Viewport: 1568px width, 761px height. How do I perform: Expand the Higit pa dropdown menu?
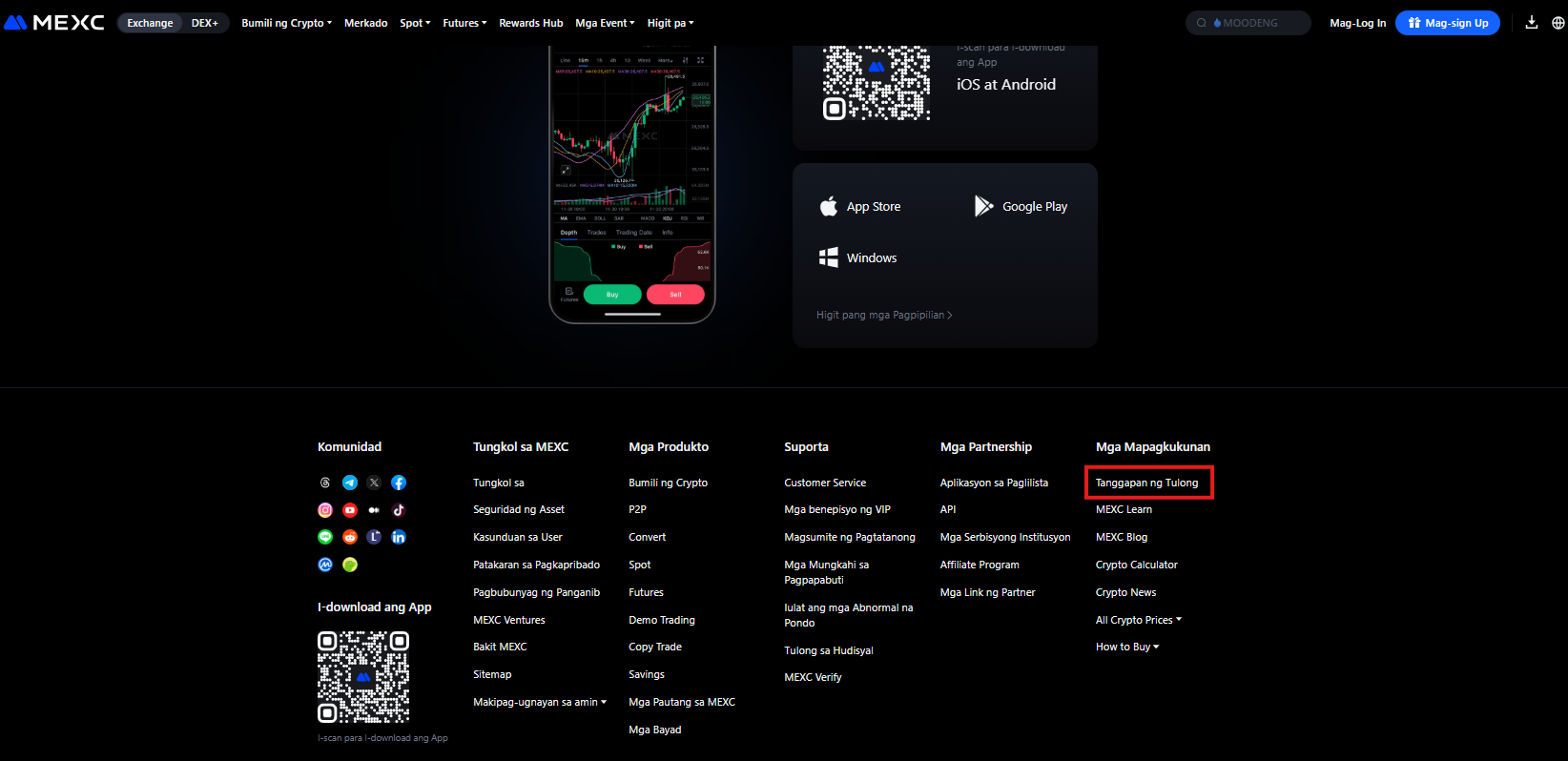pyautogui.click(x=671, y=23)
